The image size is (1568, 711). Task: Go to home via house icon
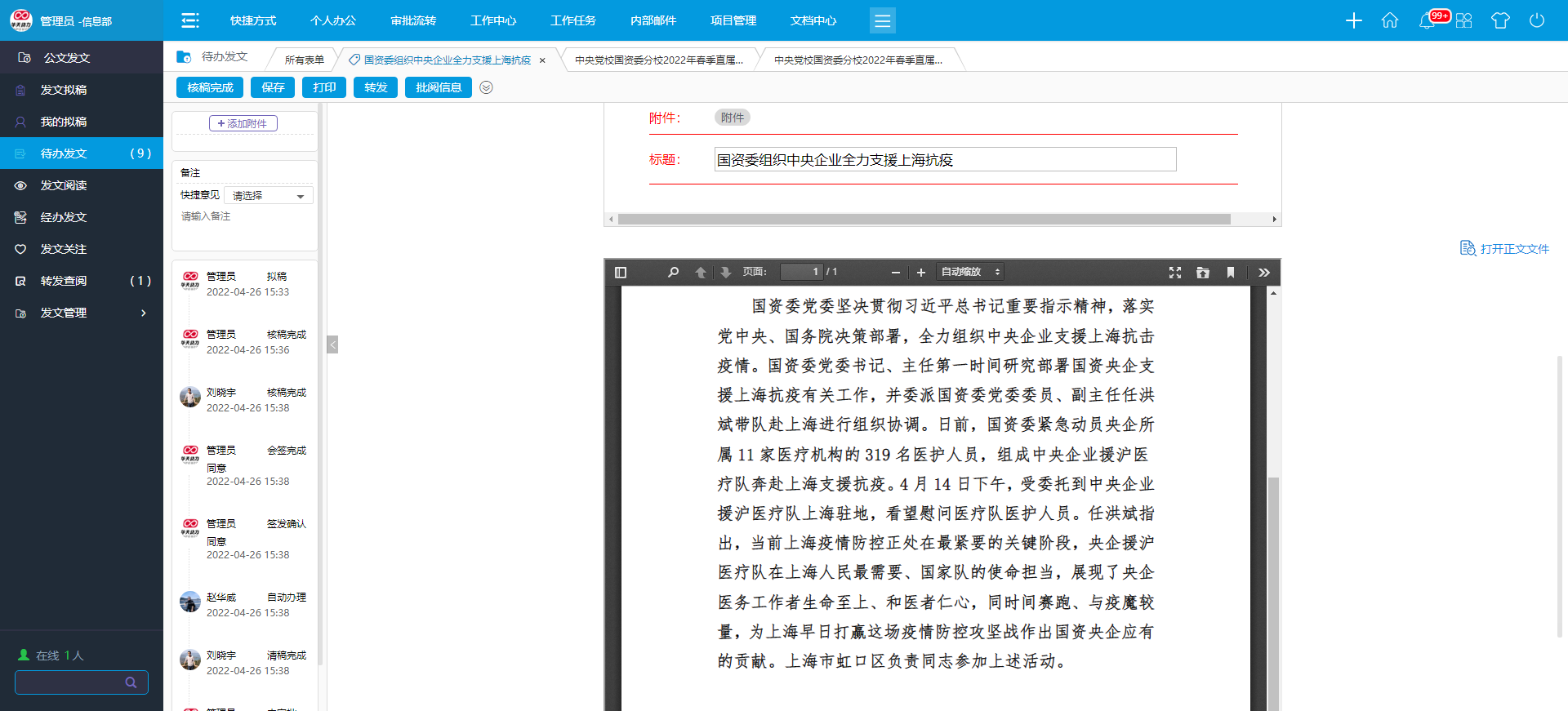1390,20
